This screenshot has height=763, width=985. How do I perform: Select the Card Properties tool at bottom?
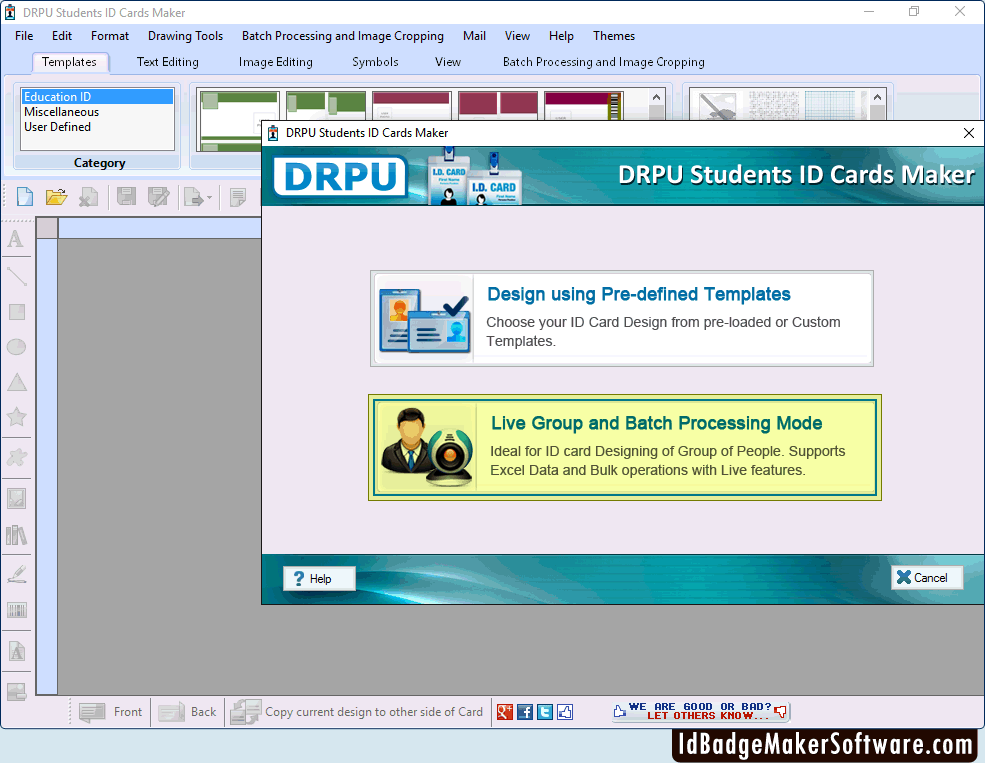point(16,691)
